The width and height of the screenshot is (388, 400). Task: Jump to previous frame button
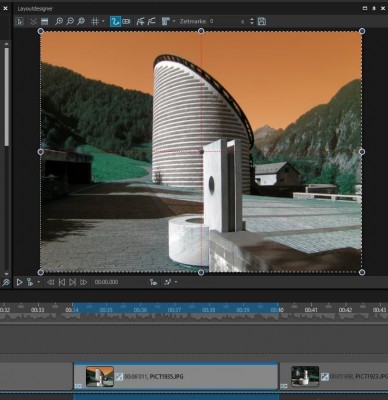(62, 282)
